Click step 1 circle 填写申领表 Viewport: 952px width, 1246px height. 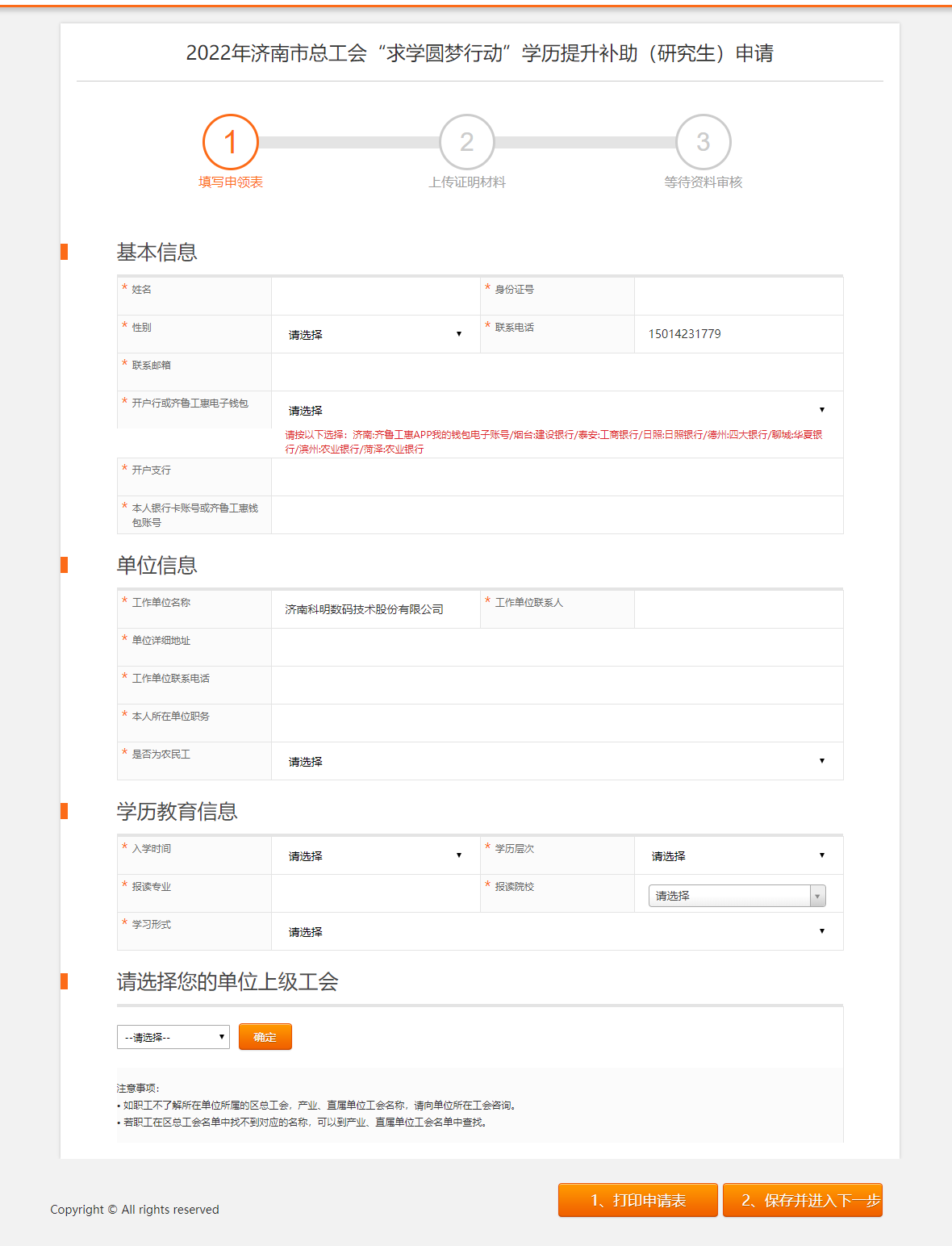click(x=231, y=143)
